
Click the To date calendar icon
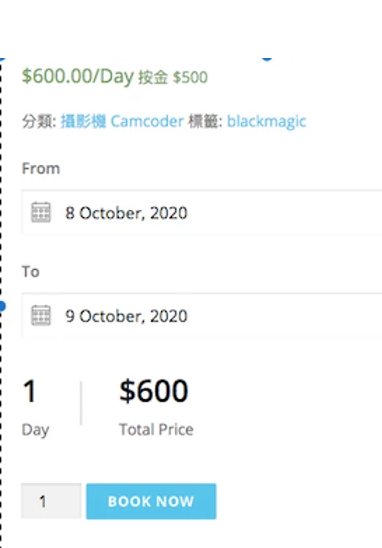click(41, 315)
